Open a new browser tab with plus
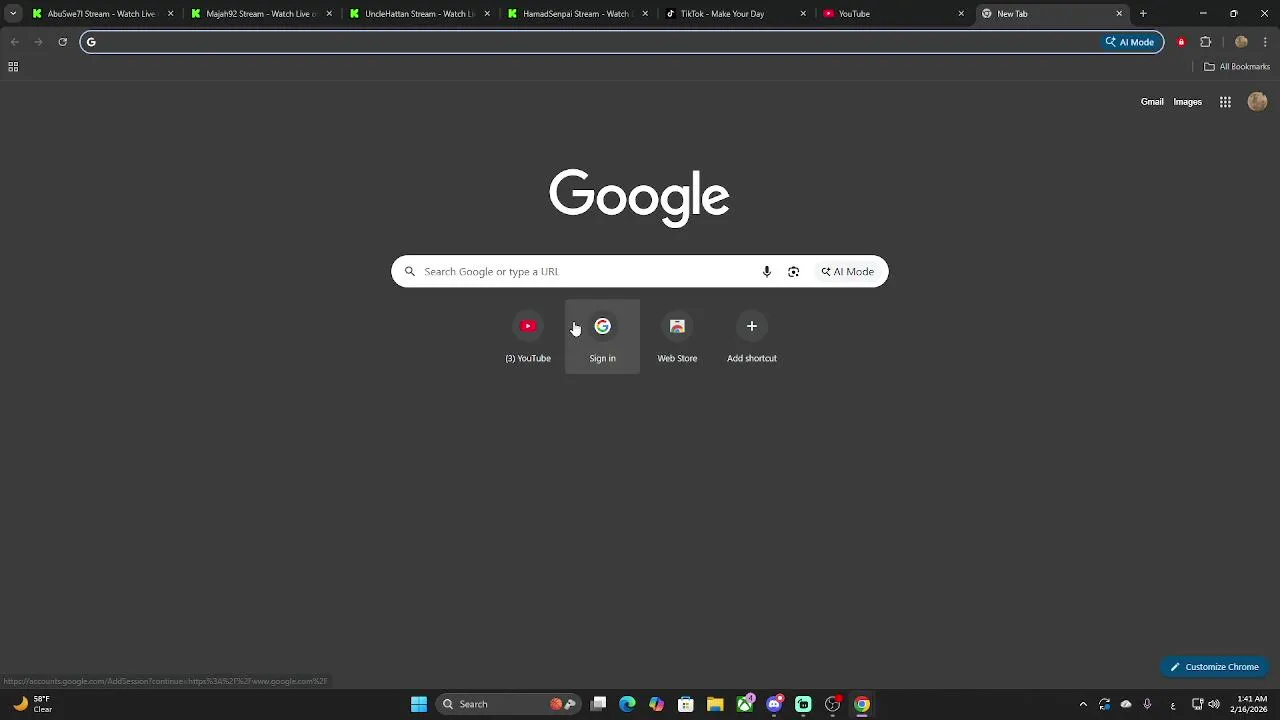Viewport: 1280px width, 720px height. tap(1143, 14)
